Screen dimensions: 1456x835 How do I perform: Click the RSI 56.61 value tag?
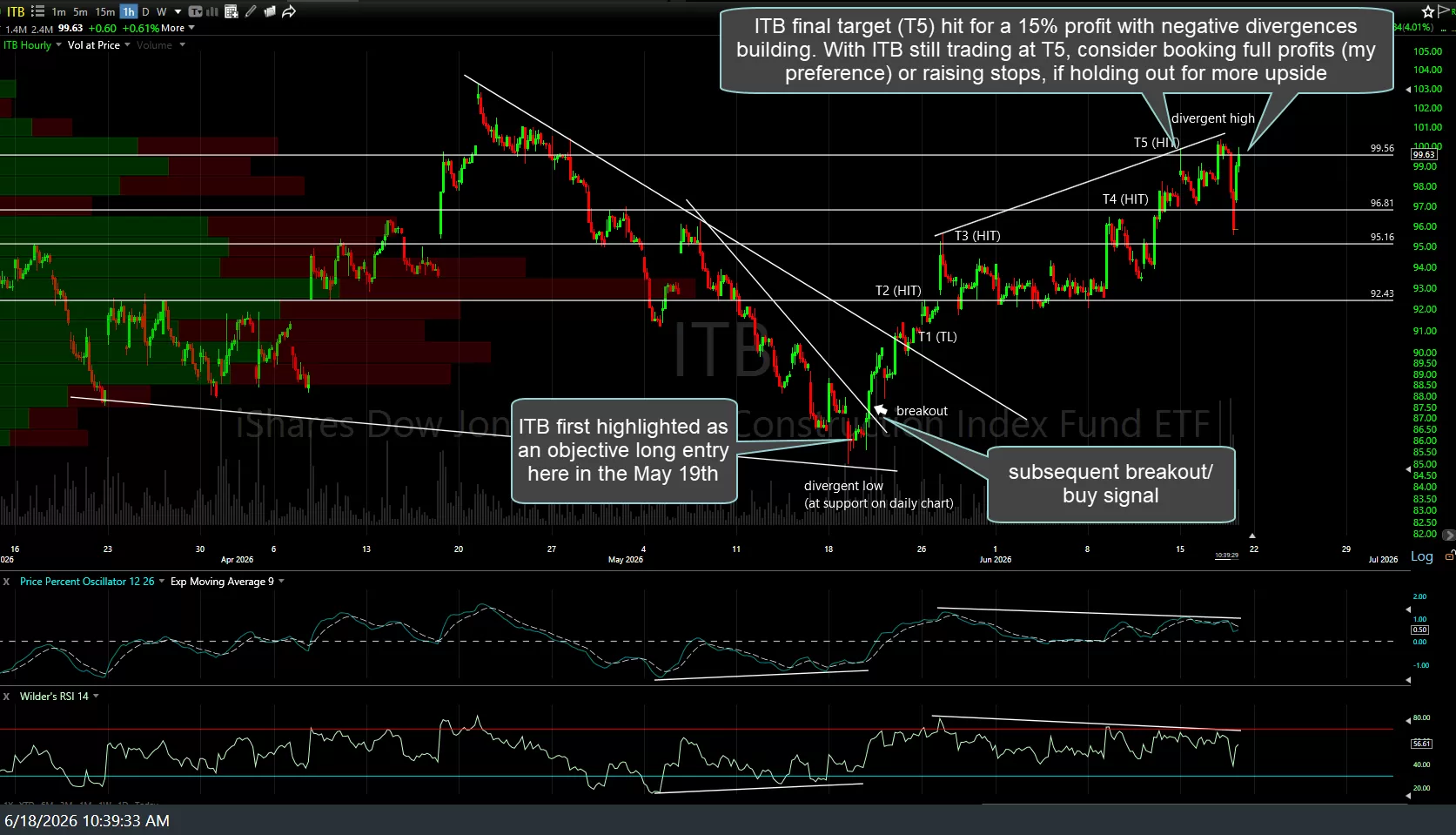point(1421,743)
